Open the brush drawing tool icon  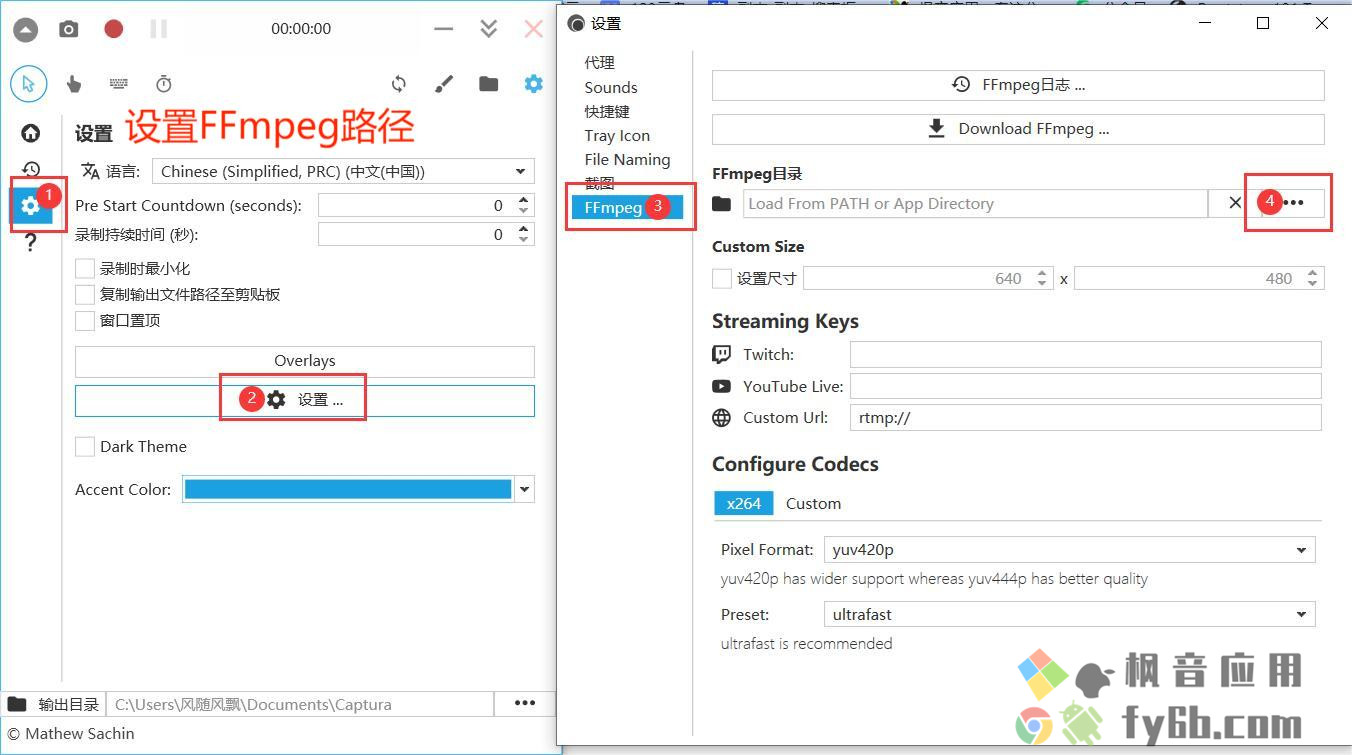pos(444,84)
